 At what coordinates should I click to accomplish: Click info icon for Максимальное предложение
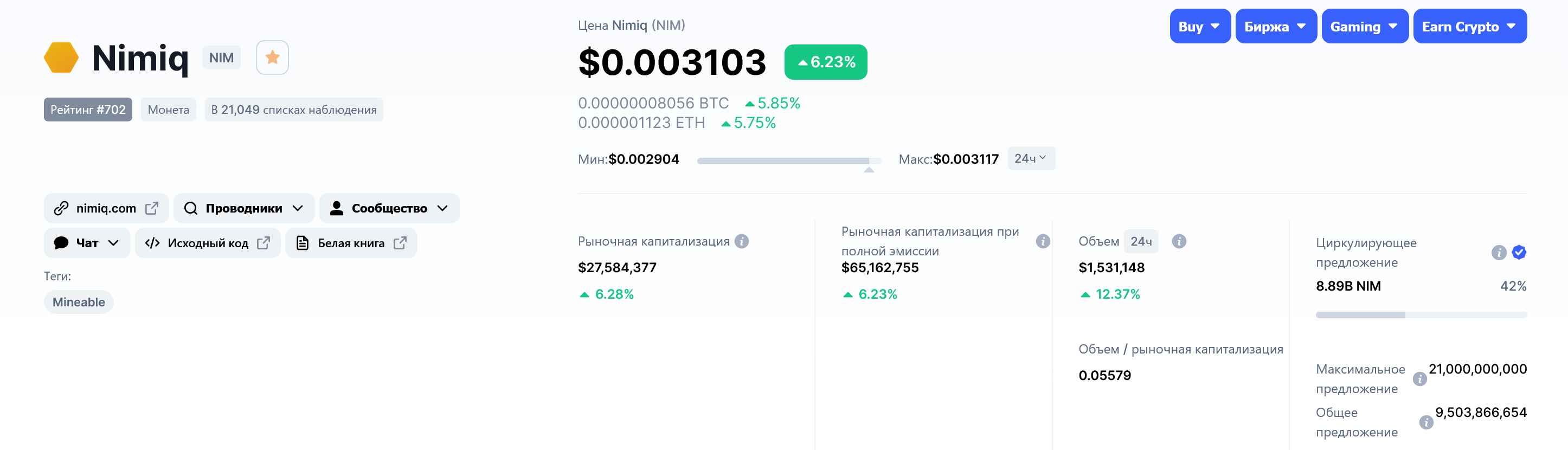[x=1419, y=379]
